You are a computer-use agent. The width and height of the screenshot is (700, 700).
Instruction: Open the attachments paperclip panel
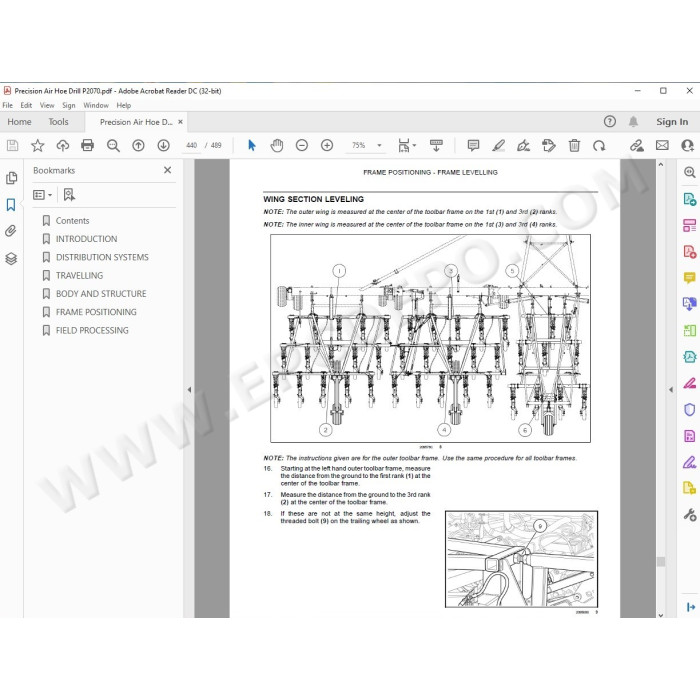click(x=11, y=231)
